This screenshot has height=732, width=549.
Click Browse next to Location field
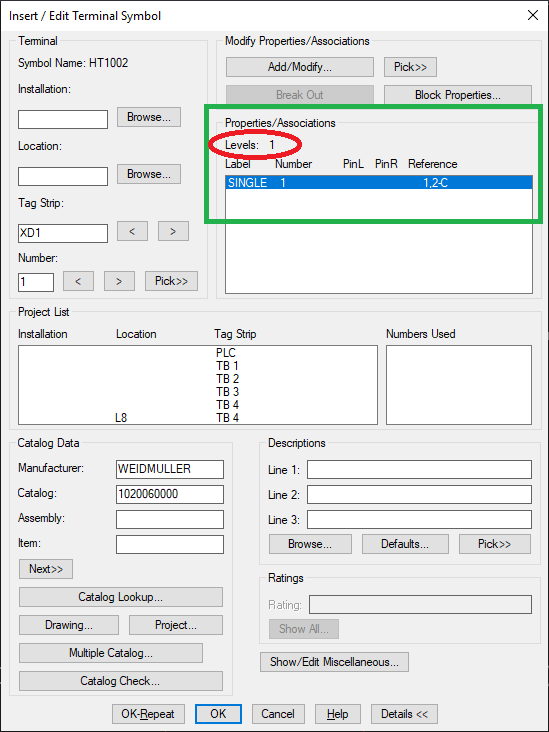pyautogui.click(x=148, y=174)
